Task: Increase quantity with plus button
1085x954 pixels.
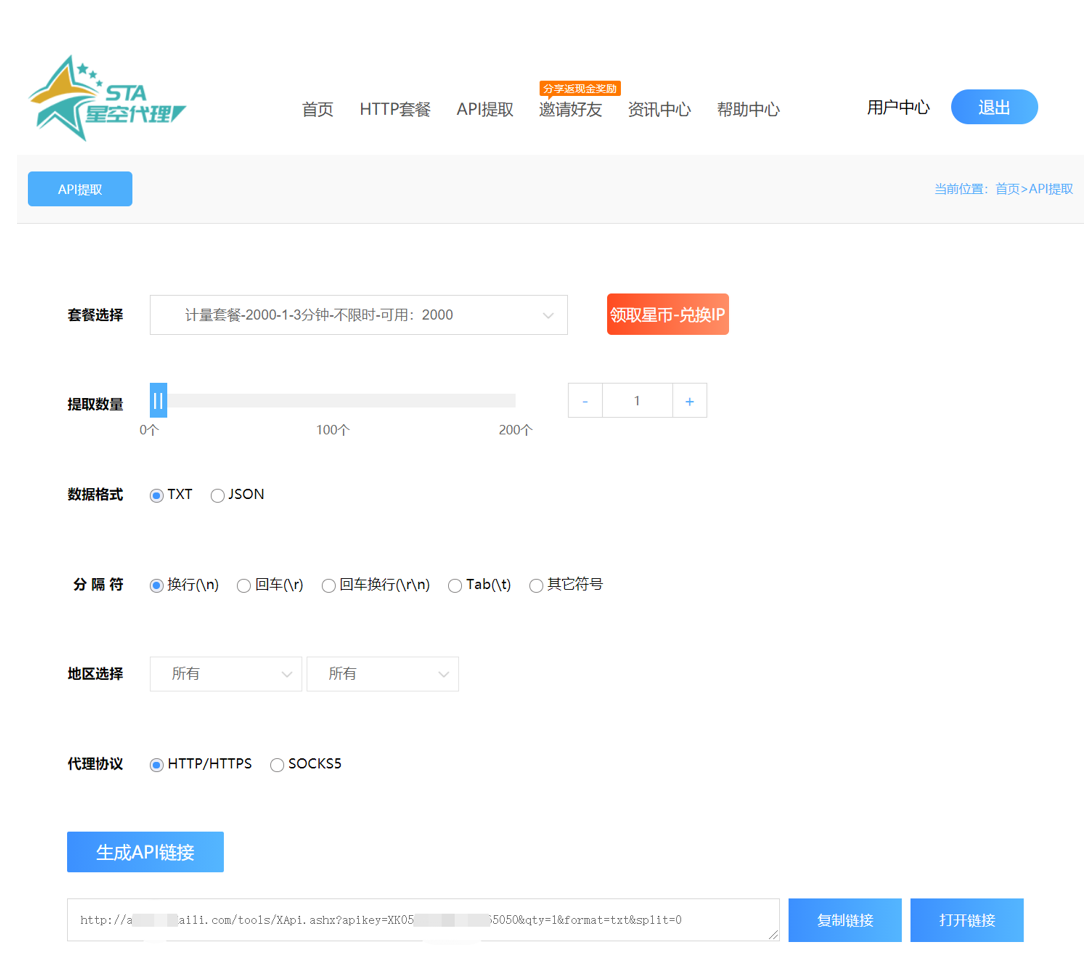Action: (x=690, y=401)
